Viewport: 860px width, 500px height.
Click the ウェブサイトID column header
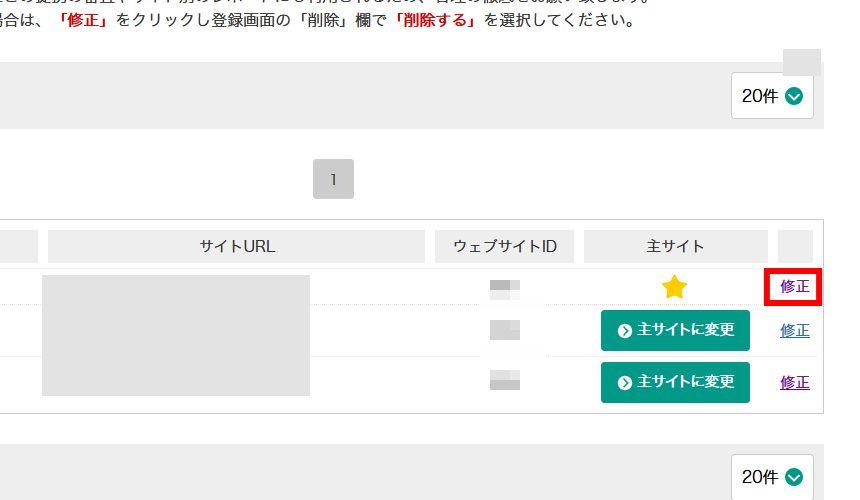coord(505,246)
